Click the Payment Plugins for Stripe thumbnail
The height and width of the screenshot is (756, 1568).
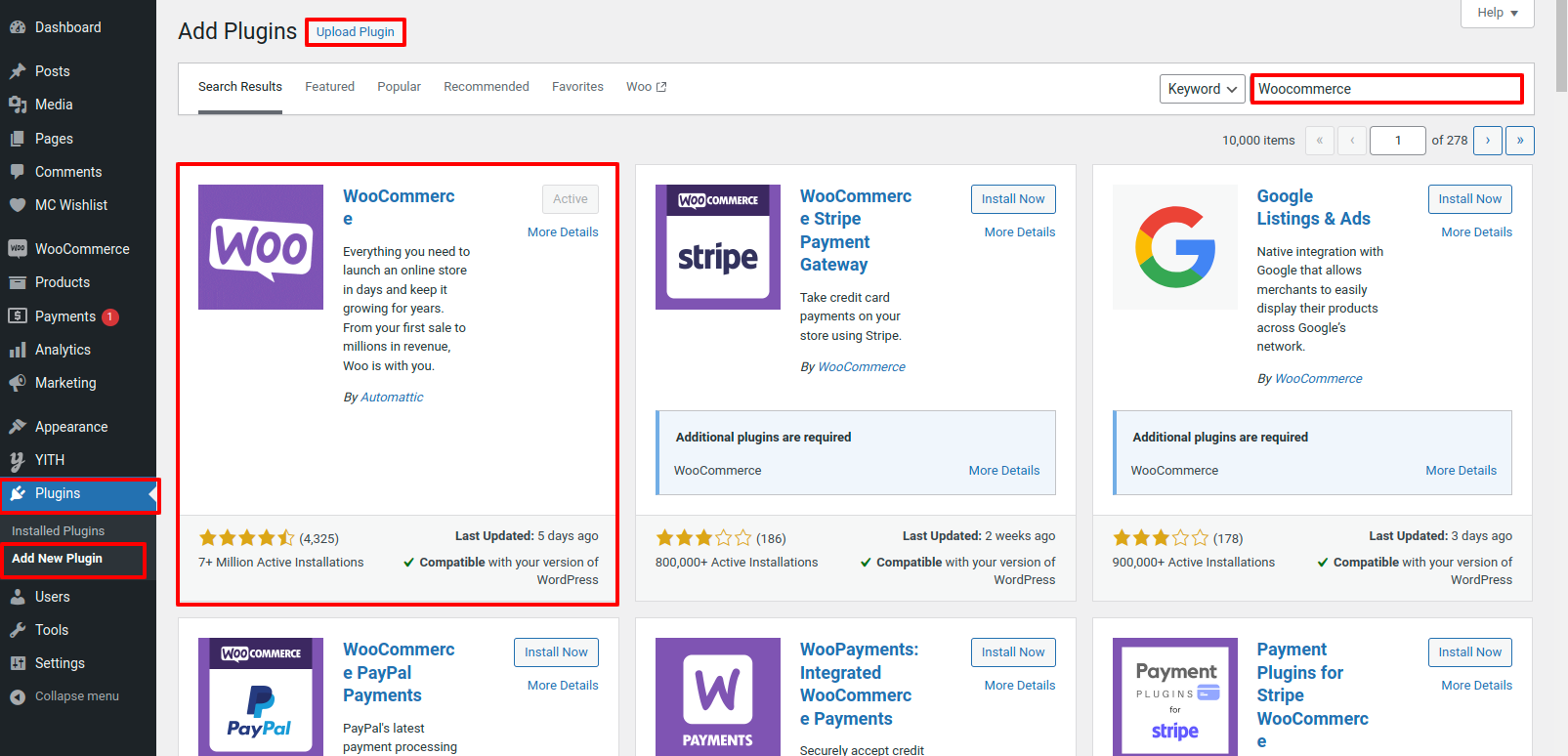point(1175,696)
